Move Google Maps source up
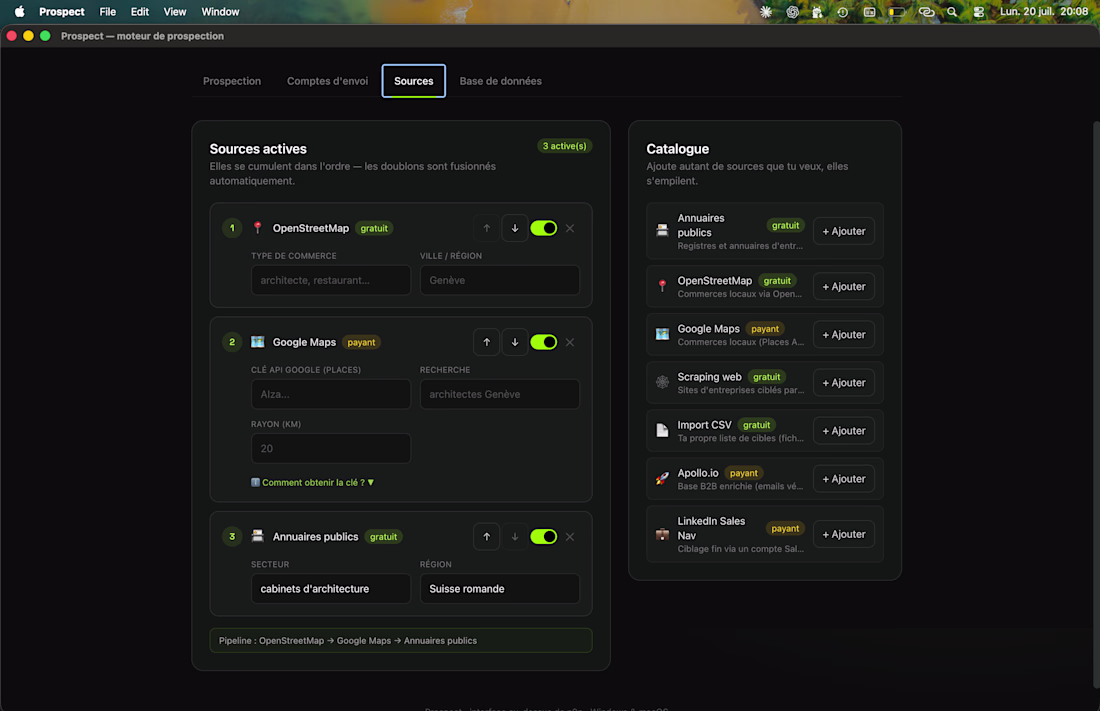 point(486,342)
